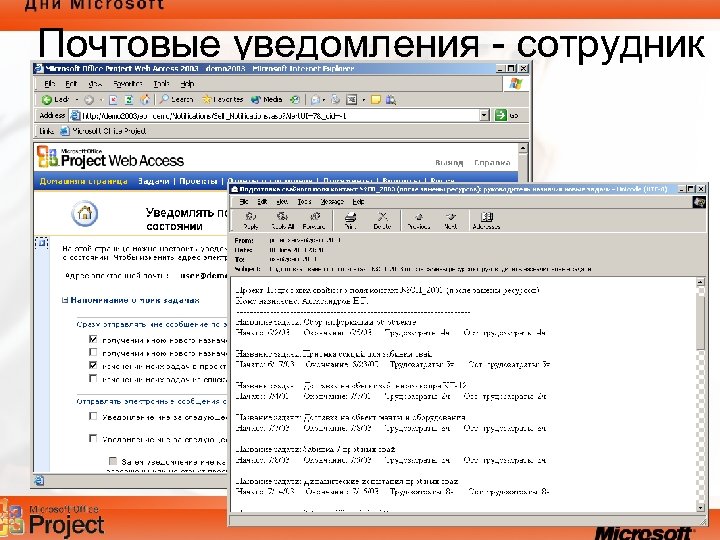The width and height of the screenshot is (720, 540).
Task: Click the History icon in Internet Explorer toolbar
Action: pyautogui.click(x=295, y=100)
